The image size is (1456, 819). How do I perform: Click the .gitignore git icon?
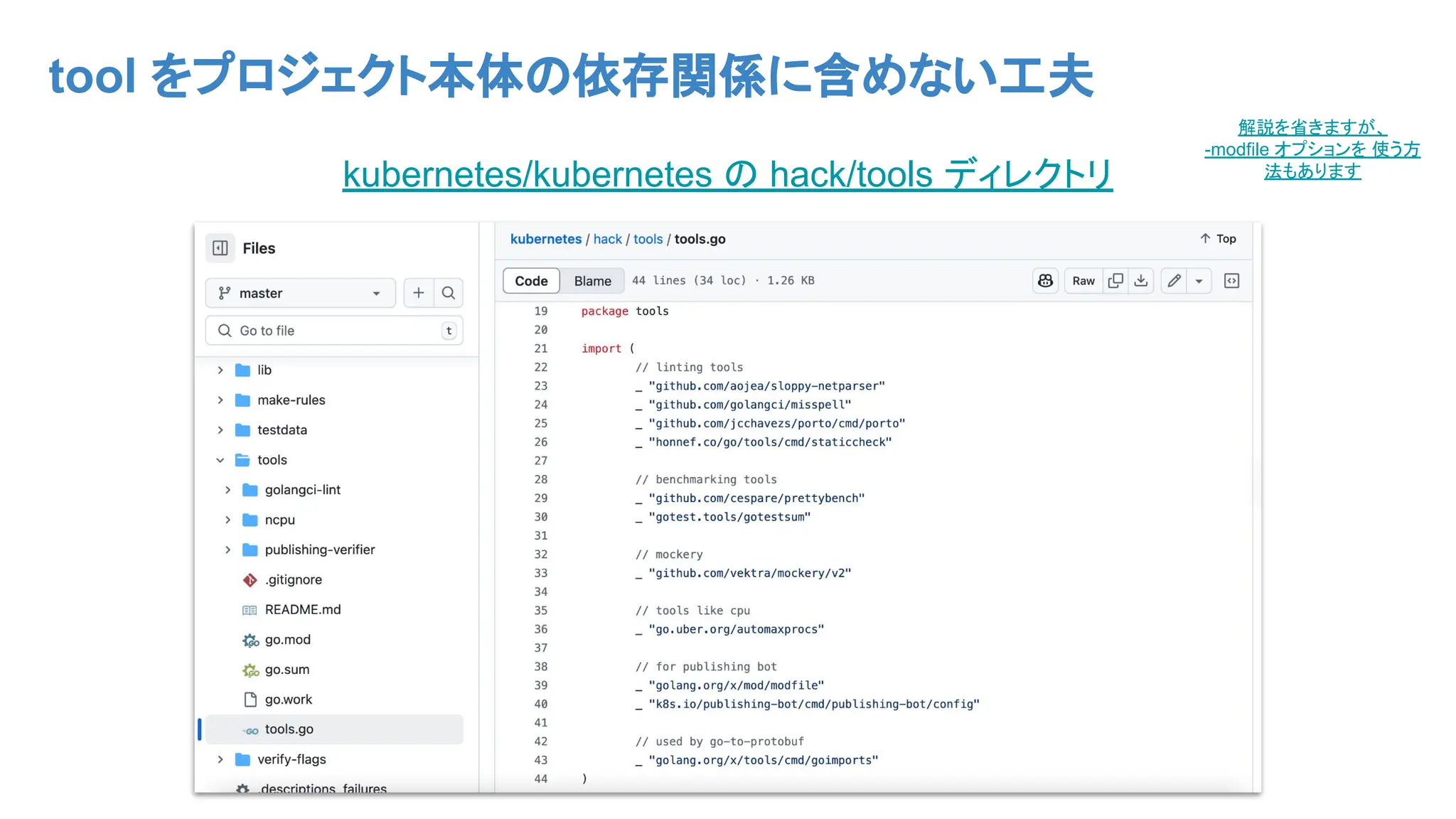click(x=250, y=580)
